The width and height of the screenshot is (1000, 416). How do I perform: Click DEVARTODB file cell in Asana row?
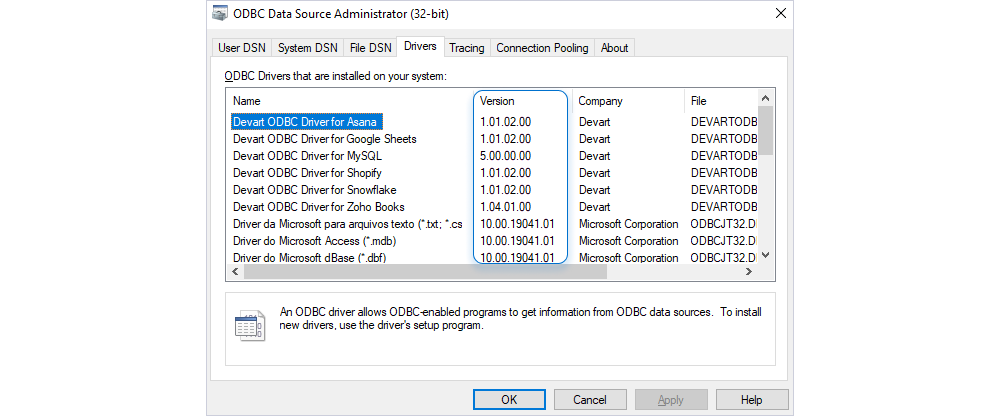724,122
